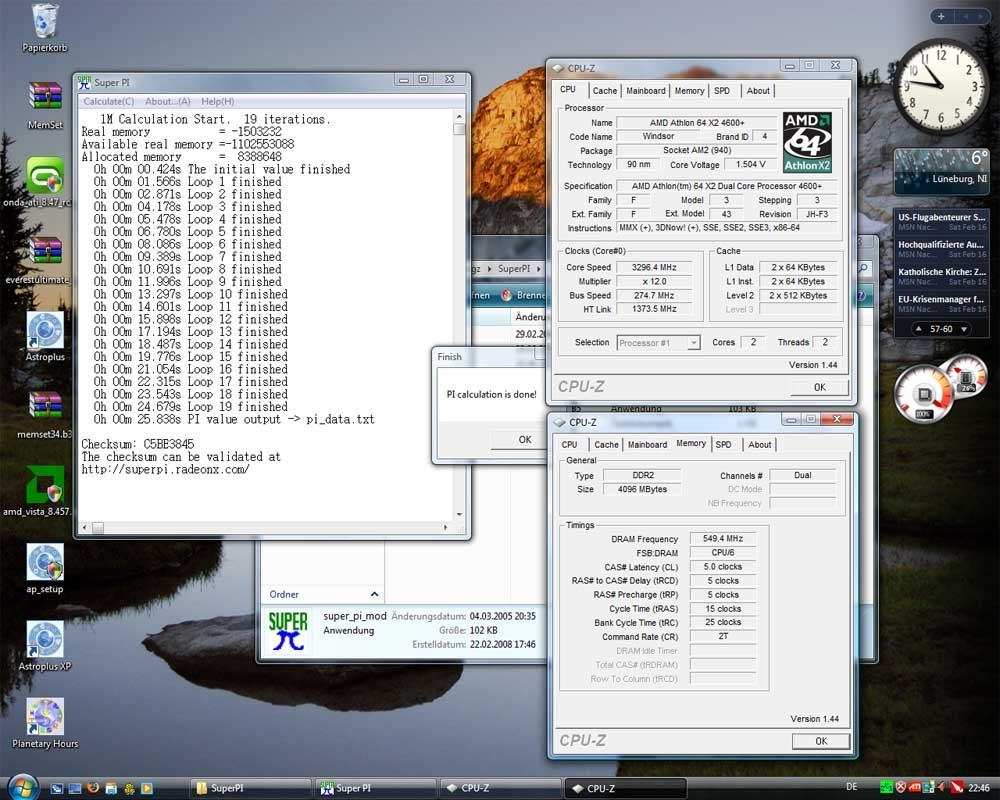The height and width of the screenshot is (800, 1000).
Task: Open US-Flugabenteurer feed headline
Action: click(941, 221)
